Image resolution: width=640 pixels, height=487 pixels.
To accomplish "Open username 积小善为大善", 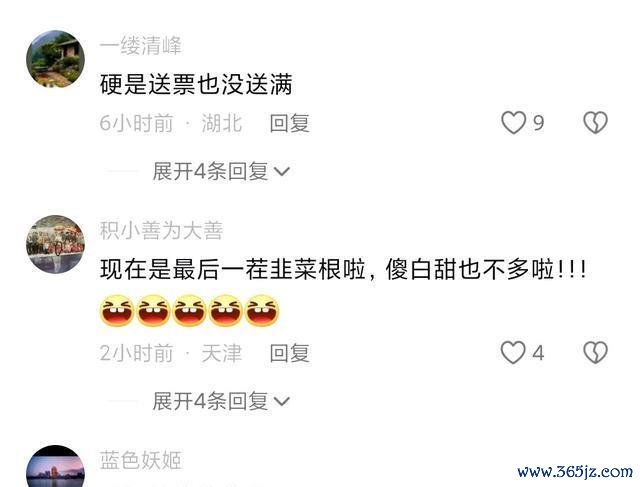I will coord(161,231).
